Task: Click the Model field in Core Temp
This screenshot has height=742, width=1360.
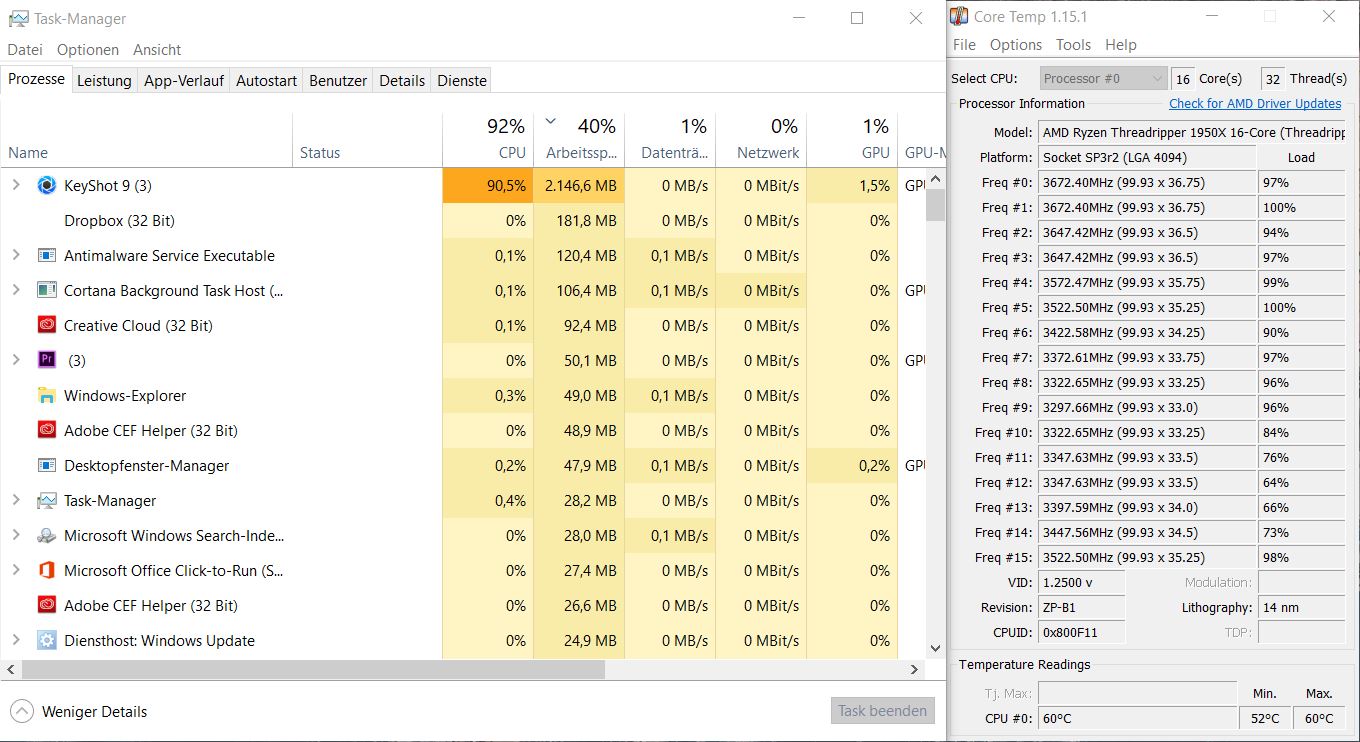Action: pyautogui.click(x=1192, y=132)
